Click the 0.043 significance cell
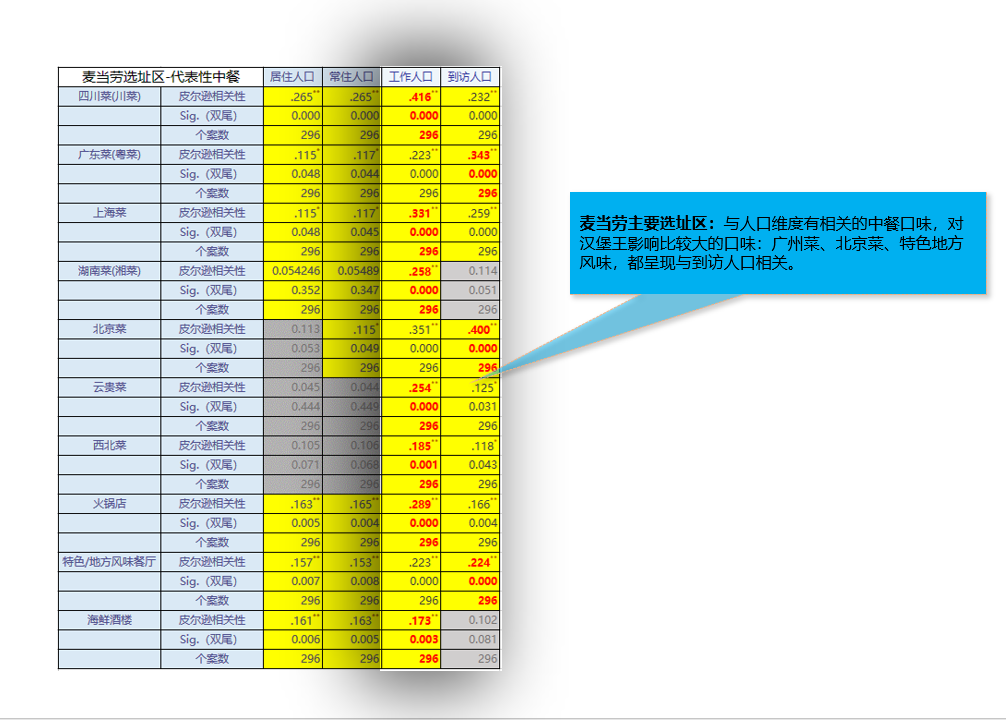This screenshot has height=720, width=1006. [470, 465]
